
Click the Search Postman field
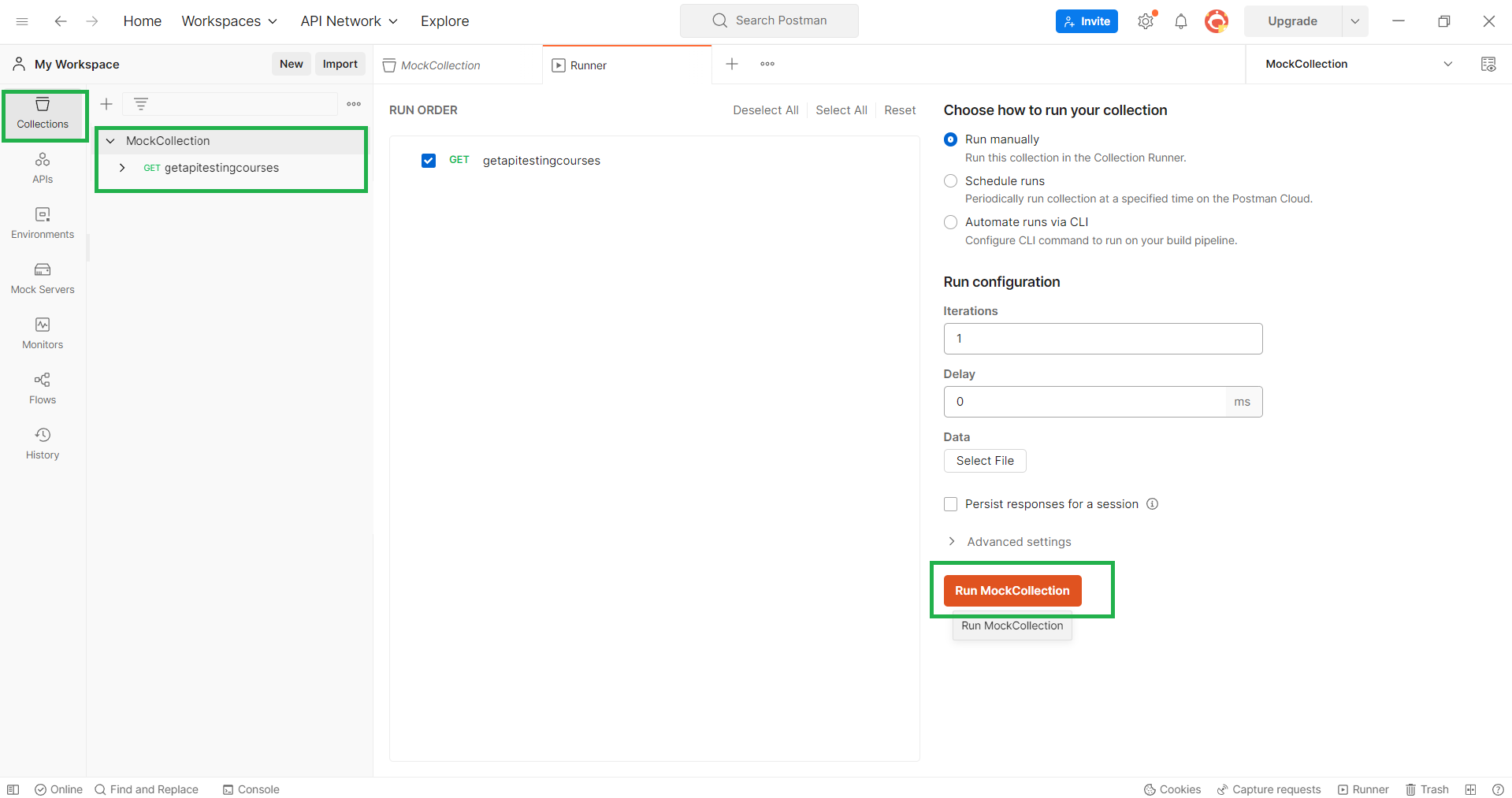pos(769,20)
